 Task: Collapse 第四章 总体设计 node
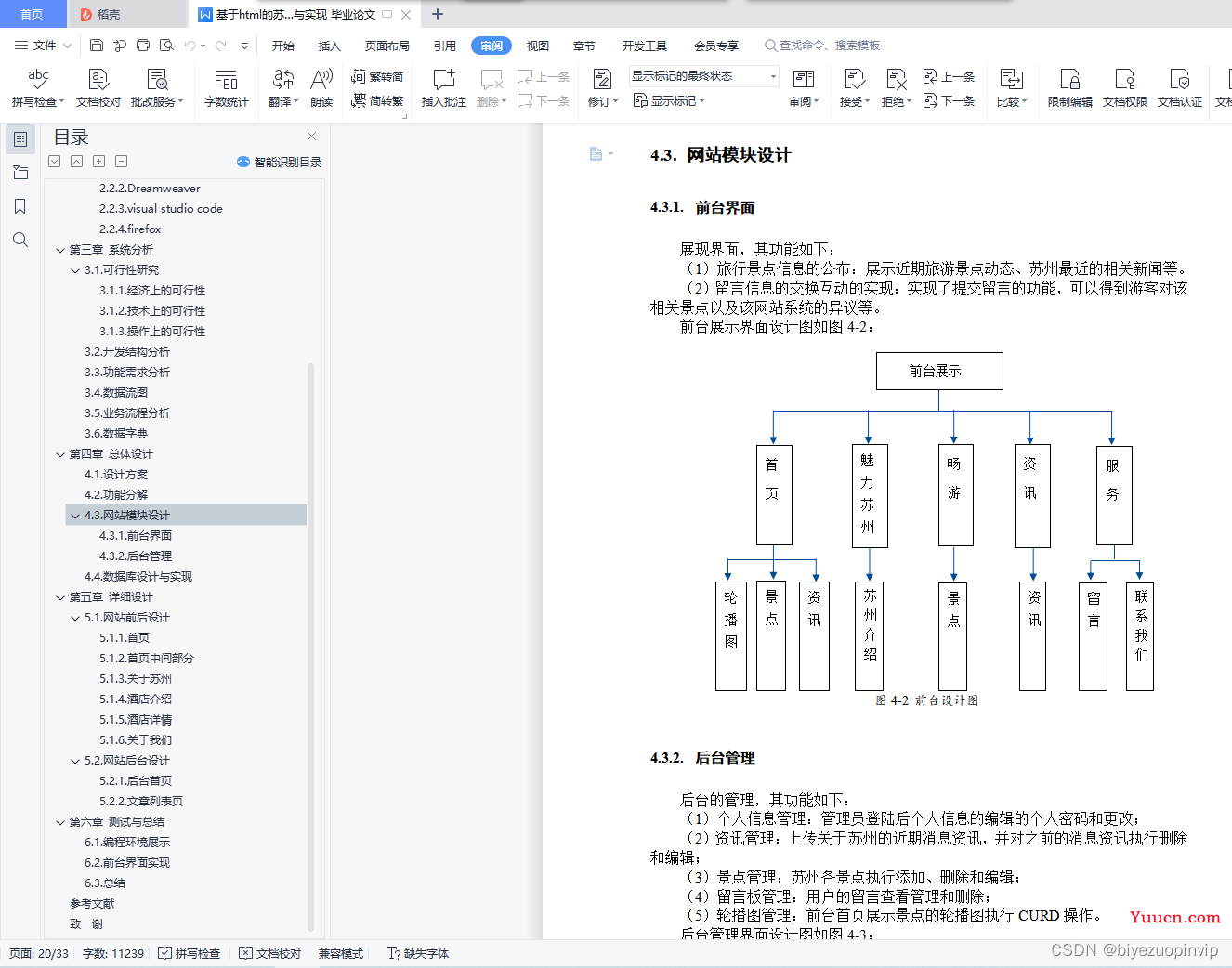(x=60, y=454)
